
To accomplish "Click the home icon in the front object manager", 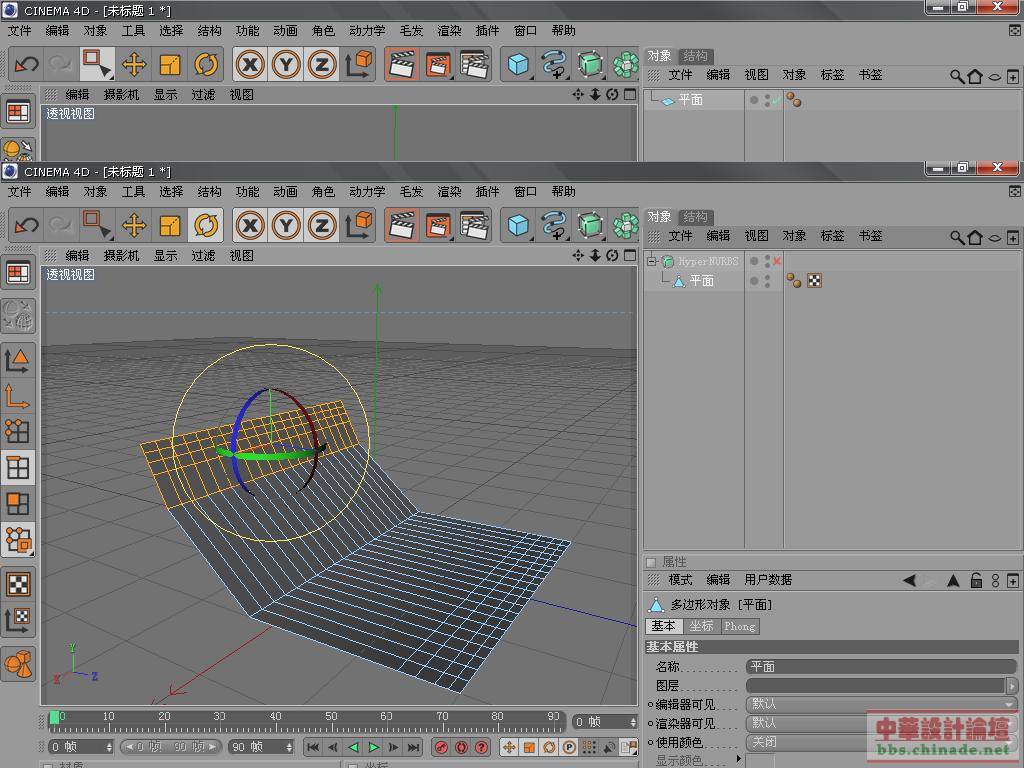I will click(x=975, y=238).
